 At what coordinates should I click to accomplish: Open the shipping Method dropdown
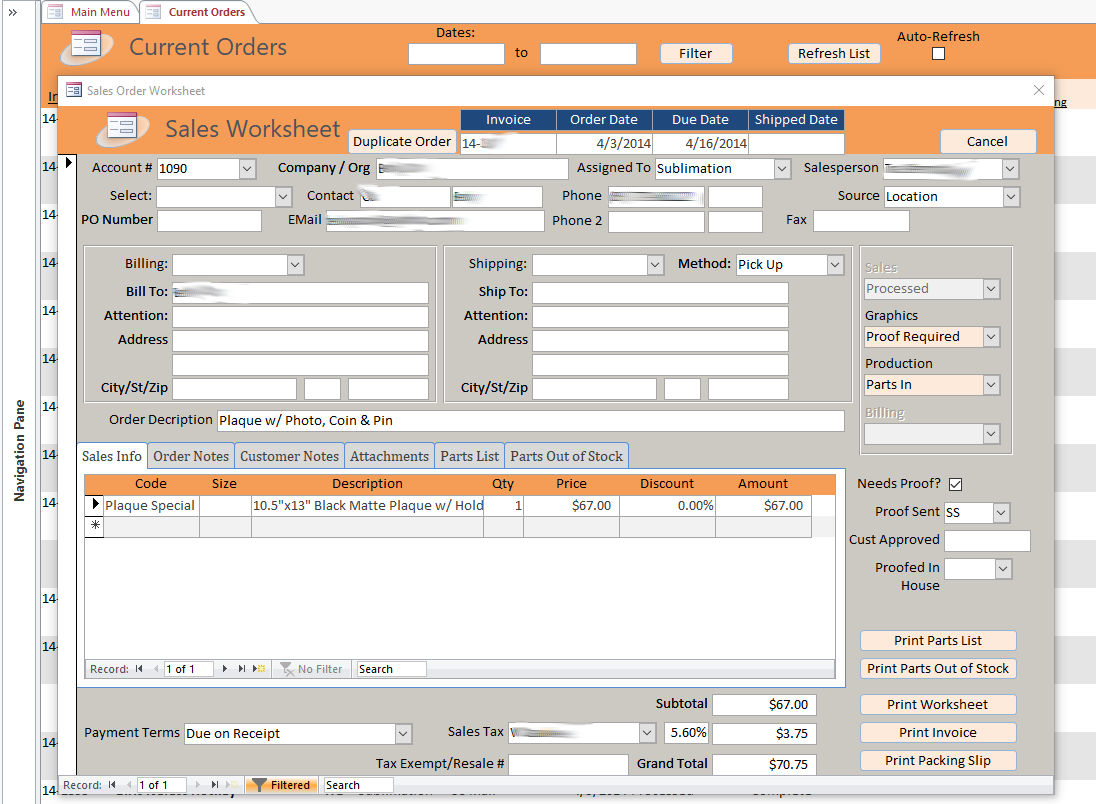pos(834,265)
